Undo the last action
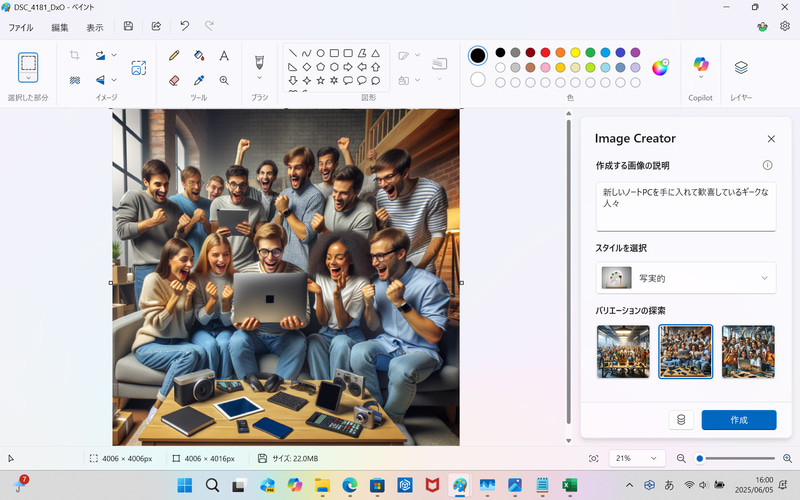 pyautogui.click(x=184, y=26)
